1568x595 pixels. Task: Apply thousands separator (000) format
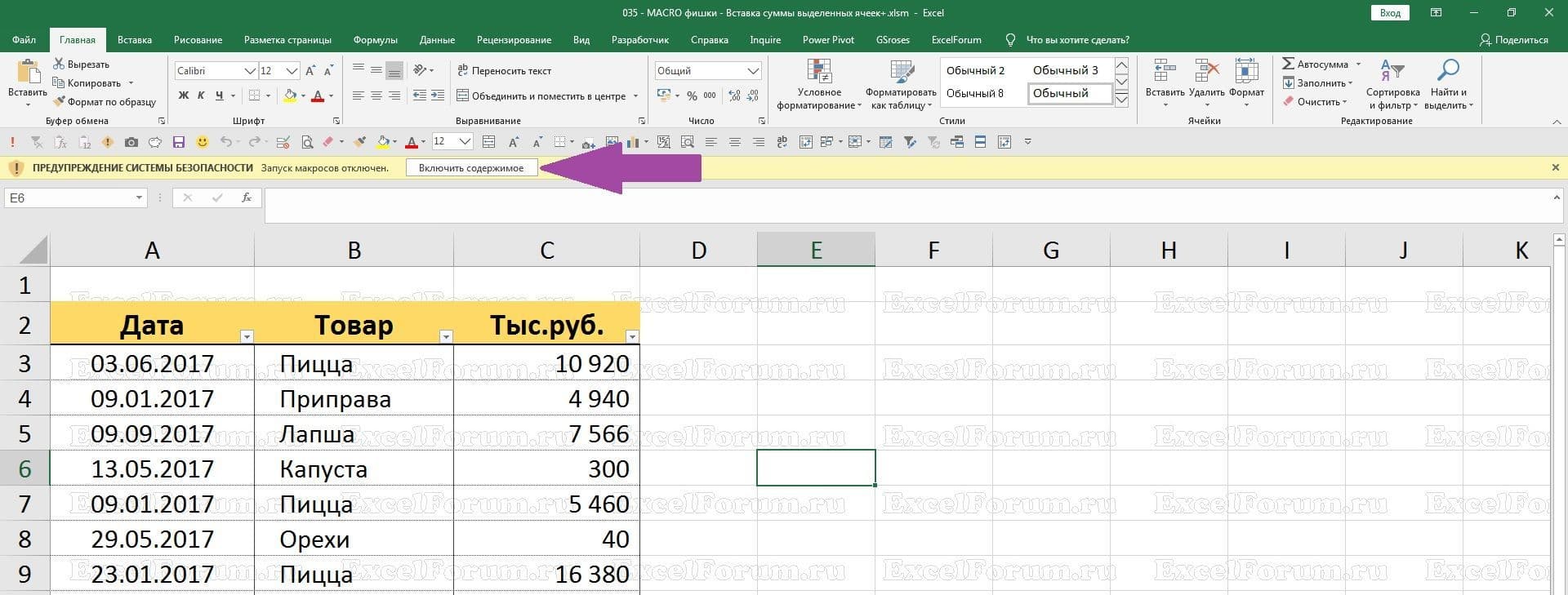tap(710, 95)
